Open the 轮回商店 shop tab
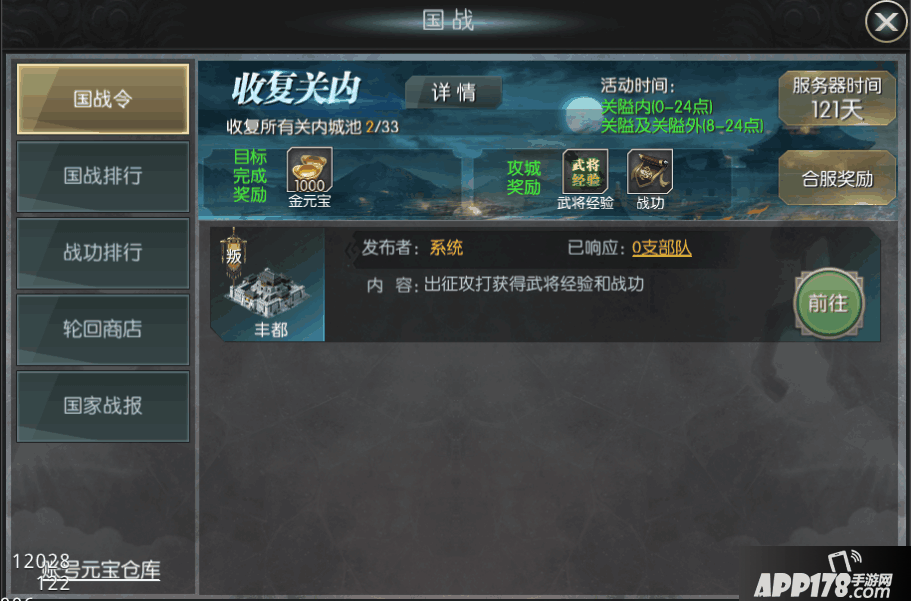911x601 pixels. point(103,330)
